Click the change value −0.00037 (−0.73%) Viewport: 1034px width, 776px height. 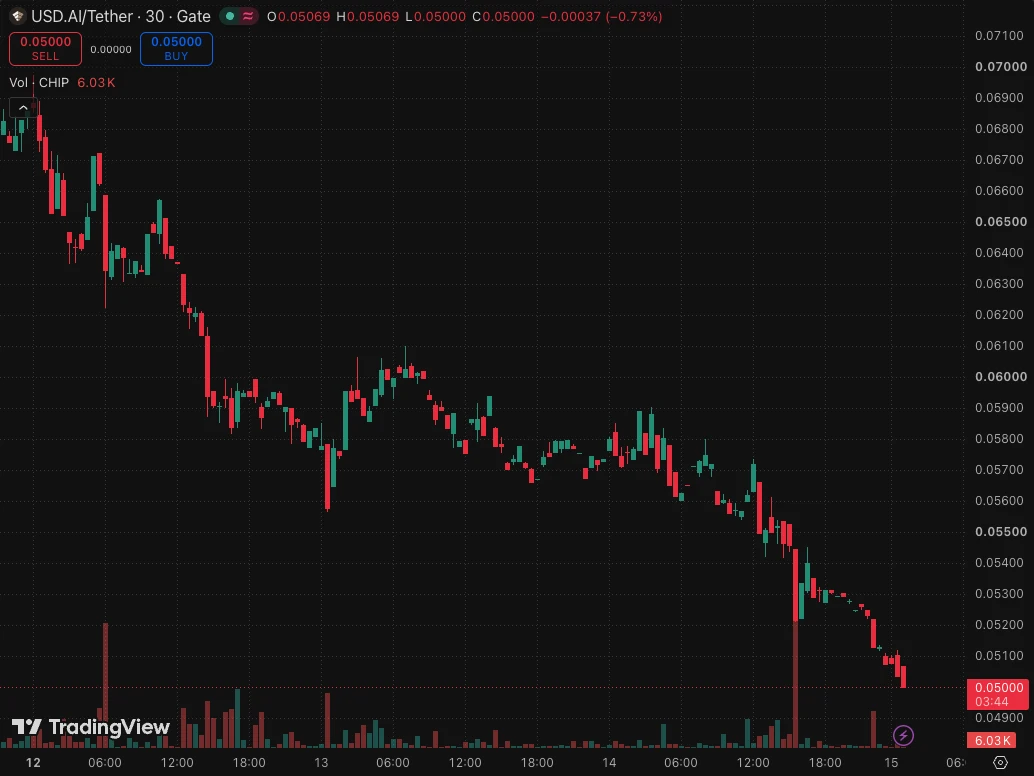[601, 16]
